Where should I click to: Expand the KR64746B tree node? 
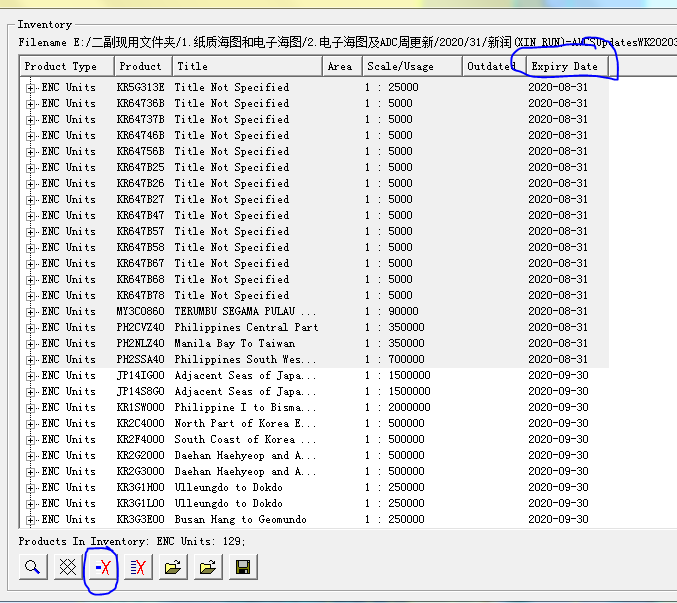30,136
